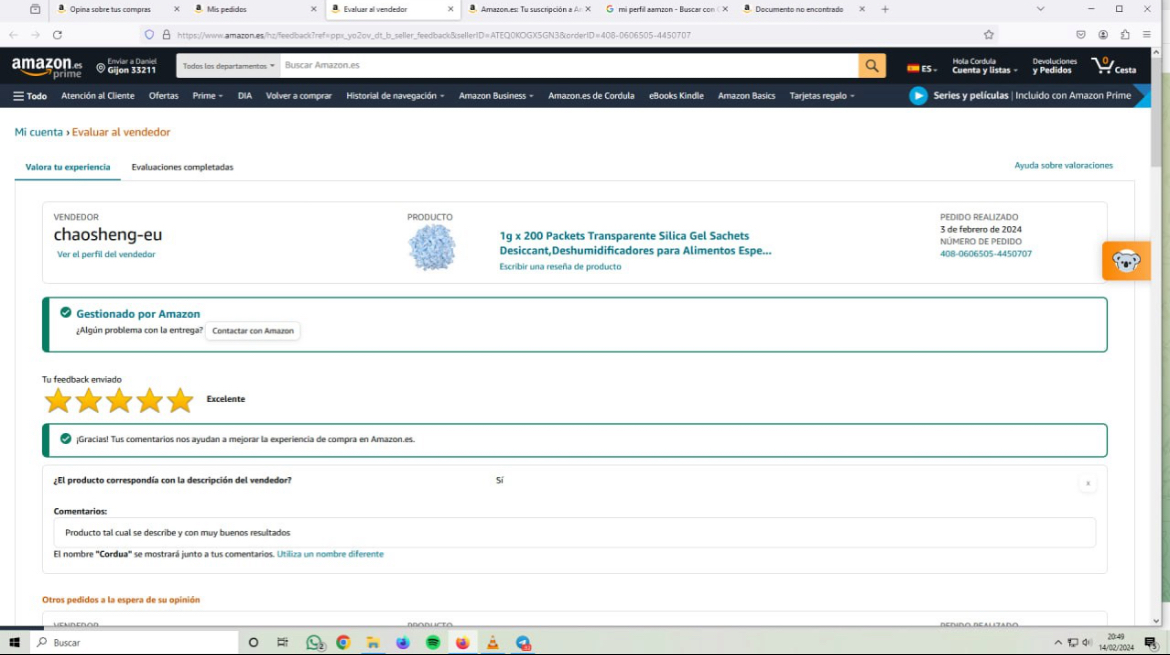
Task: Expand Cuenta y listas menu
Action: (x=984, y=66)
